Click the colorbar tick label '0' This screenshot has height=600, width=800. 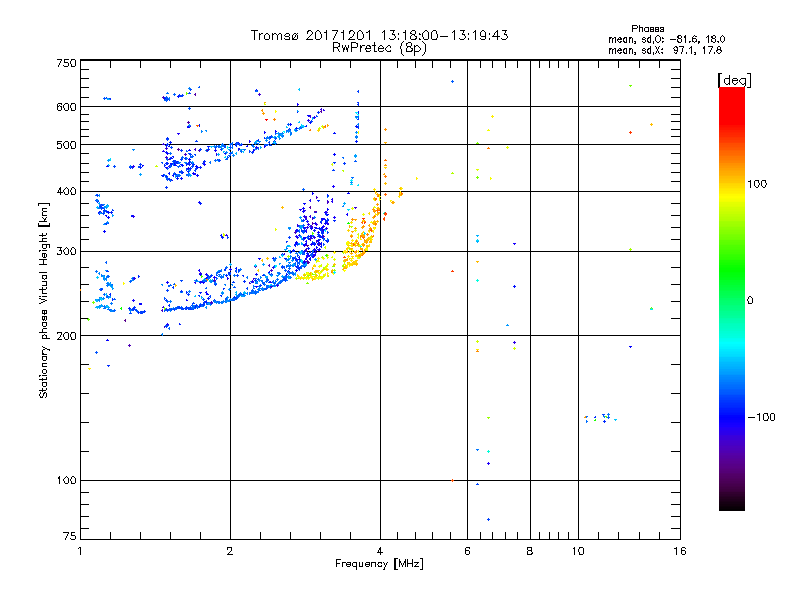coord(750,301)
